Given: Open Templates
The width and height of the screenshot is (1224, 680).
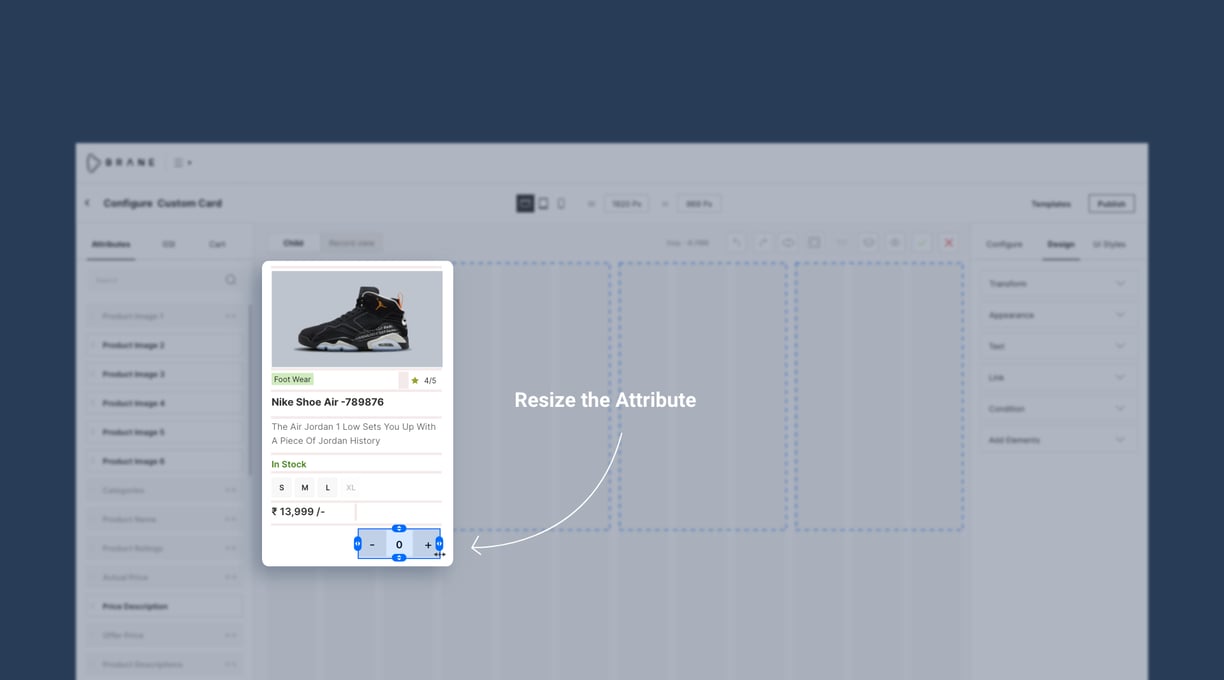Looking at the screenshot, I should pos(1051,204).
